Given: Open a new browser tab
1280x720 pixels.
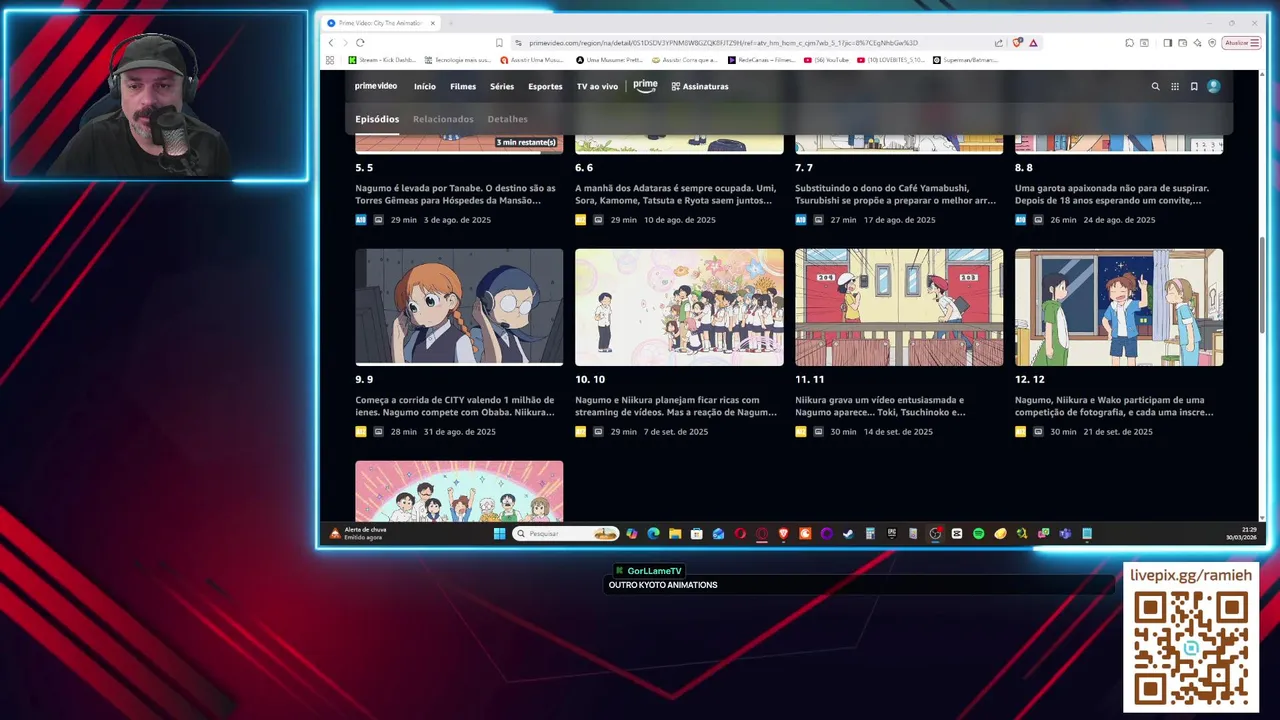Looking at the screenshot, I should tap(450, 23).
